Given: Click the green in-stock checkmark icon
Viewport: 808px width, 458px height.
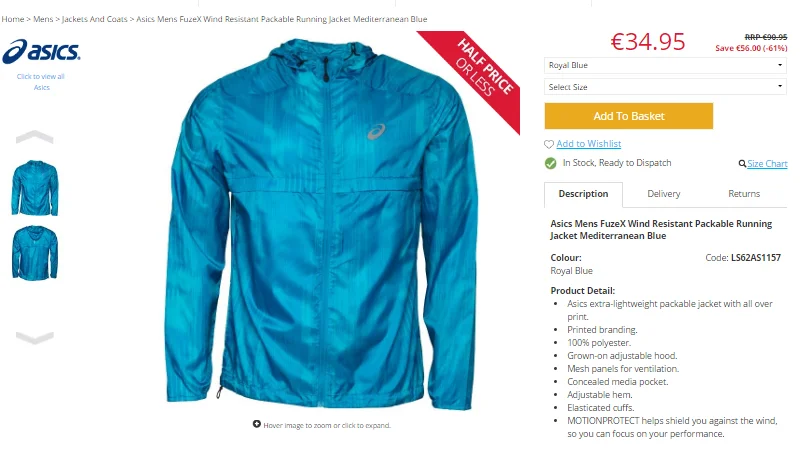Looking at the screenshot, I should pos(550,163).
